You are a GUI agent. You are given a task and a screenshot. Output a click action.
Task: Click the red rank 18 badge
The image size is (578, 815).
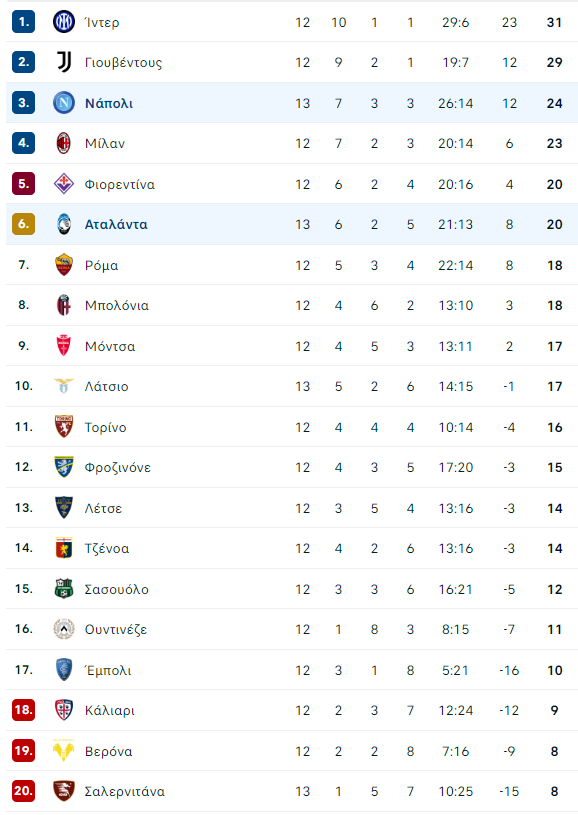pyautogui.click(x=23, y=710)
